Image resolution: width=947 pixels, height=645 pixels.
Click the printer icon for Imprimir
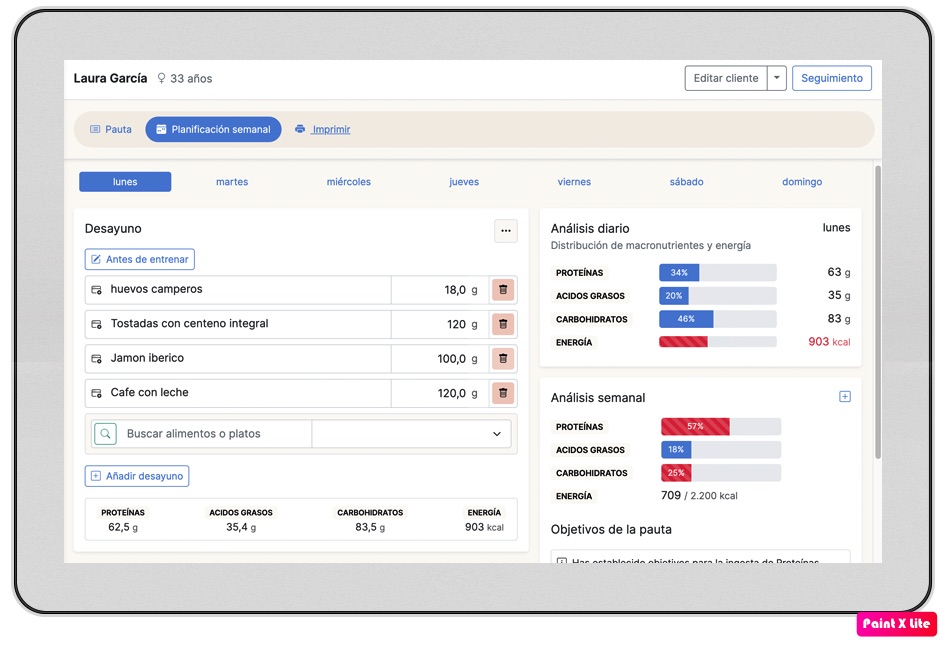(x=300, y=130)
